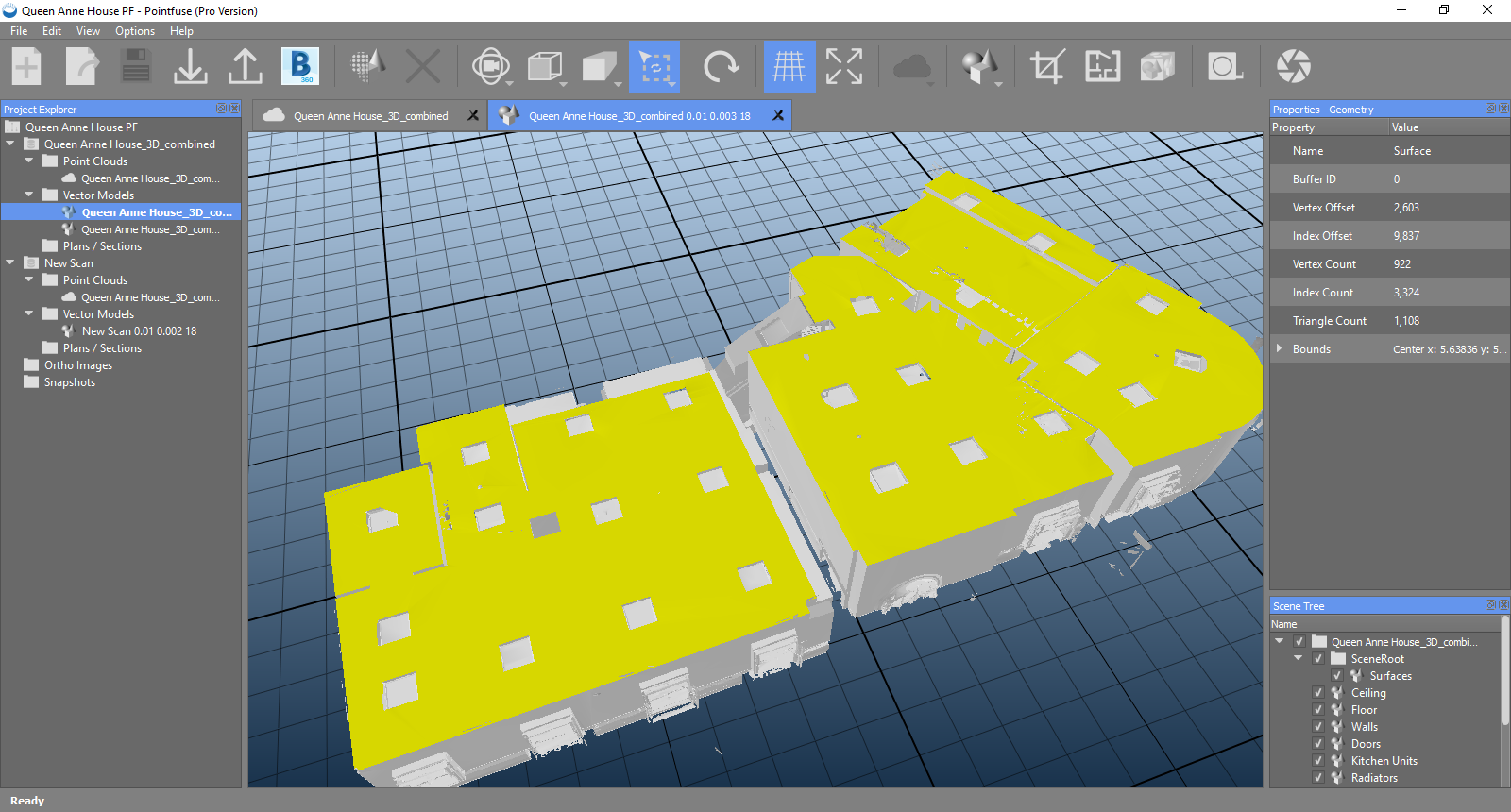Collapse the Queen Anne House_3D_combined project node
The height and width of the screenshot is (812, 1511).
coord(10,144)
